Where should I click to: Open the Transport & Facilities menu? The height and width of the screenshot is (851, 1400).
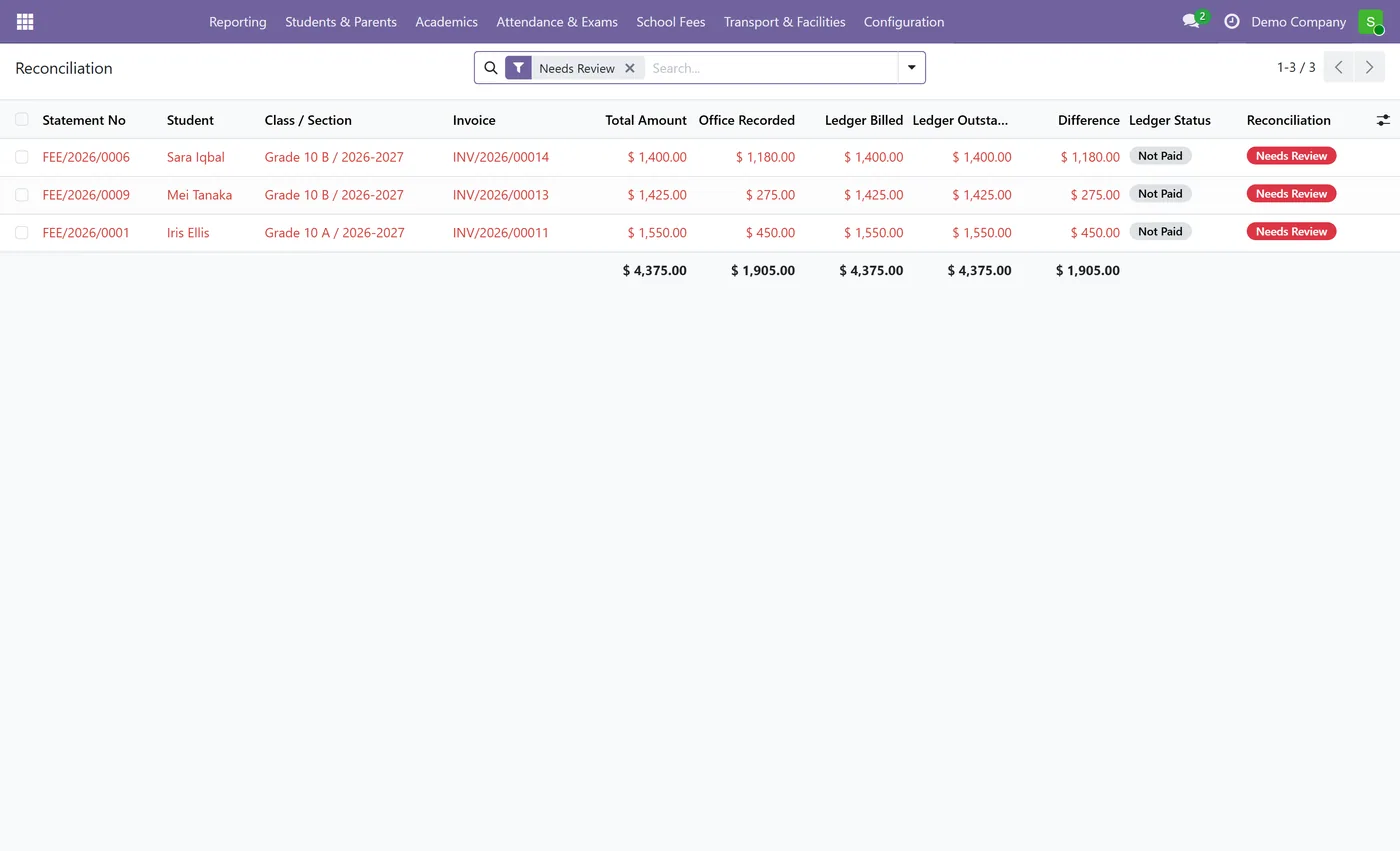tap(785, 21)
